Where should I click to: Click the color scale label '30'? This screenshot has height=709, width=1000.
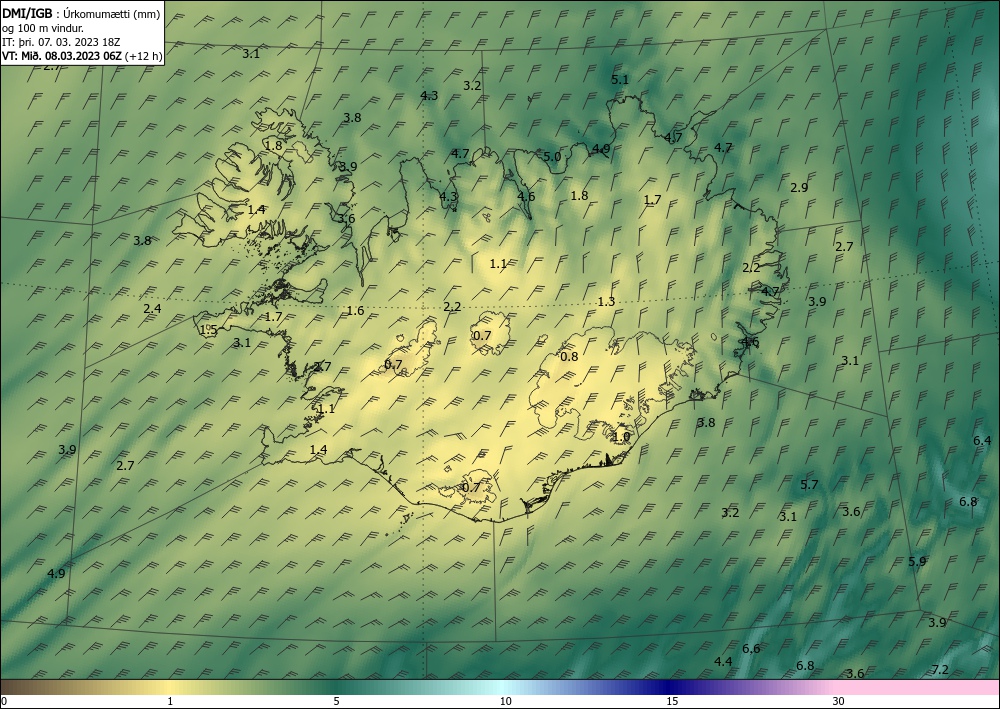point(838,702)
